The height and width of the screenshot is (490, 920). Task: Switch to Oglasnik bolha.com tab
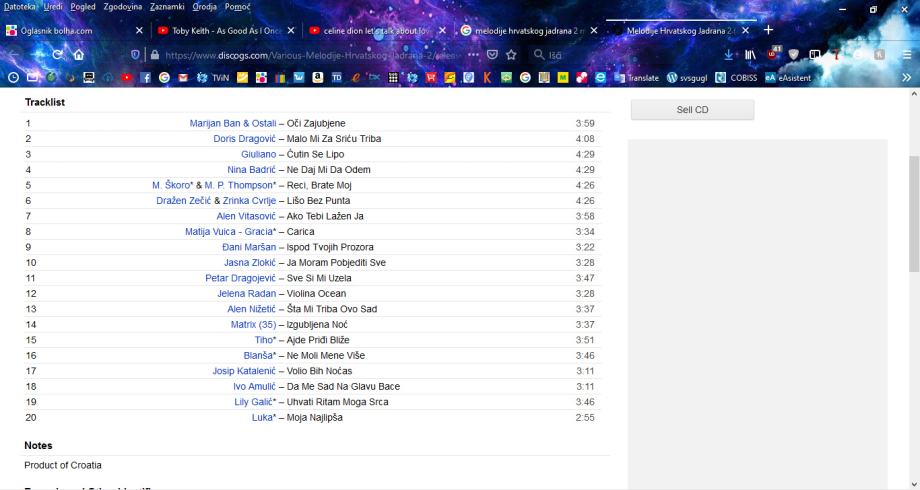pyautogui.click(x=75, y=31)
